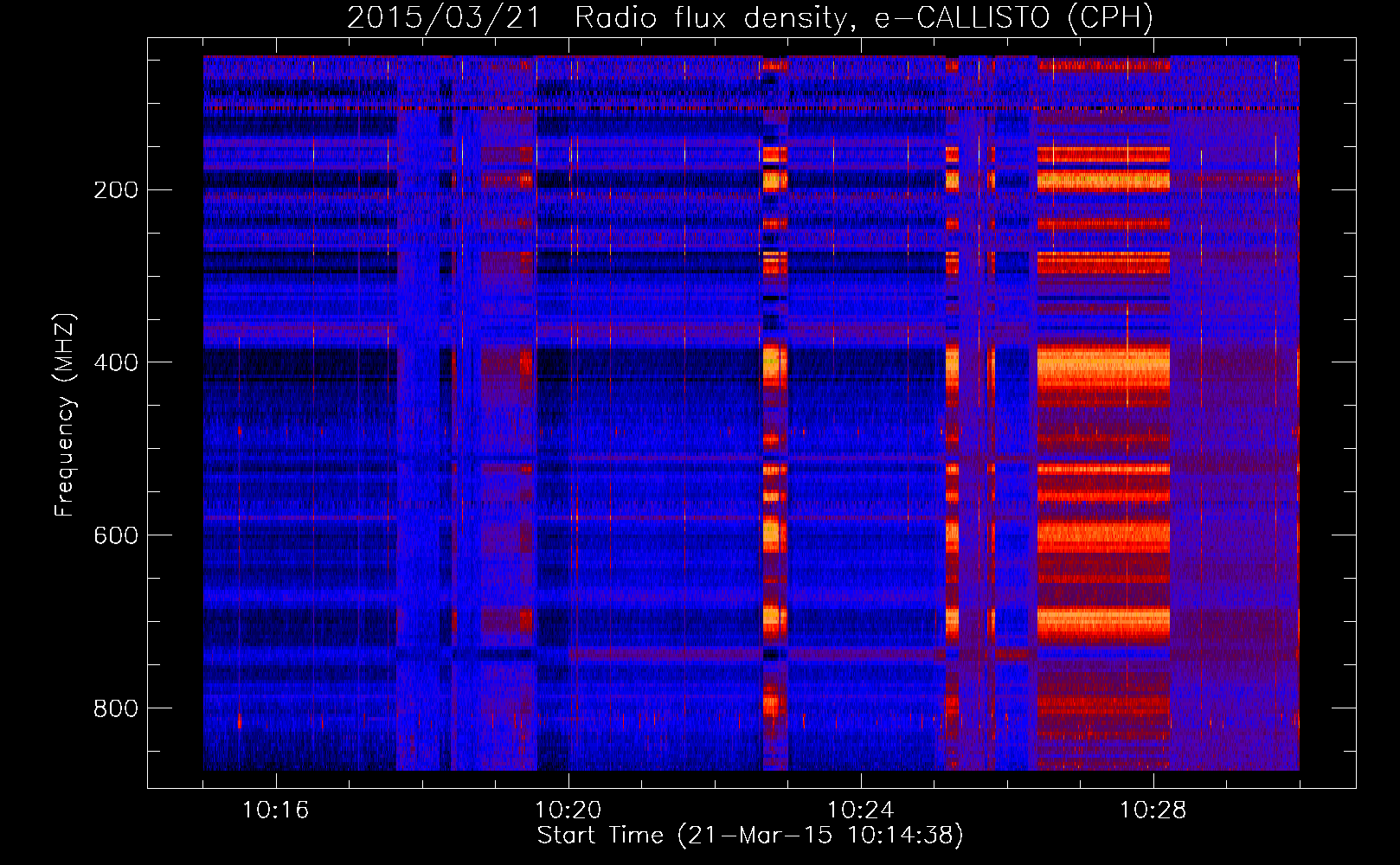
Task: Click the 10:24 time tick label
Action: pos(860,811)
